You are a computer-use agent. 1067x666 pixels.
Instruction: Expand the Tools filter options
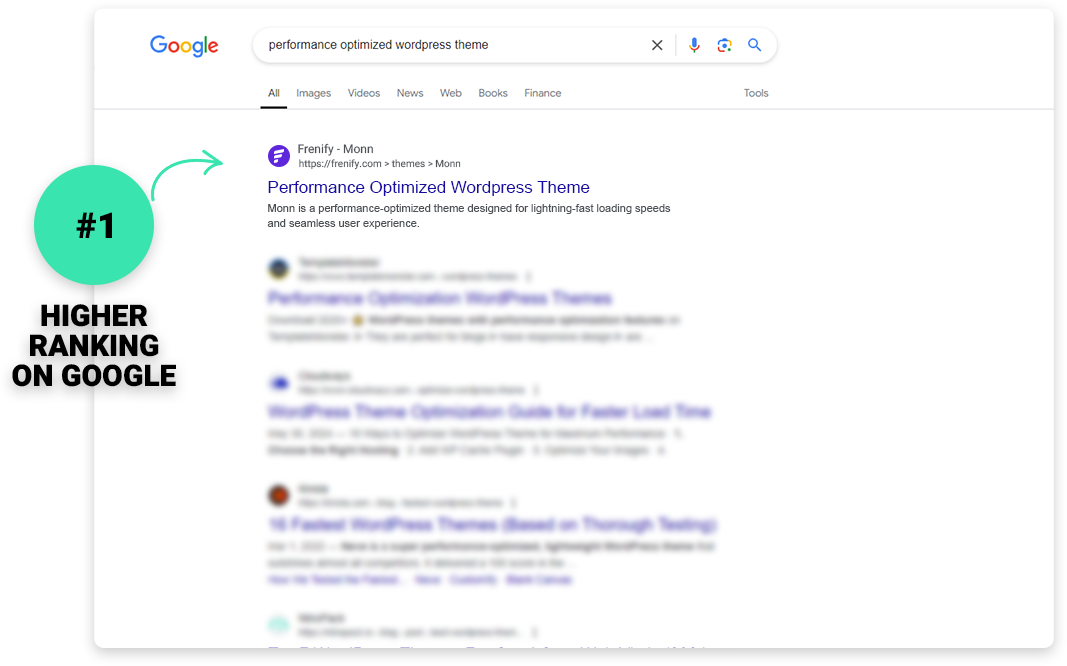pyautogui.click(x=756, y=93)
